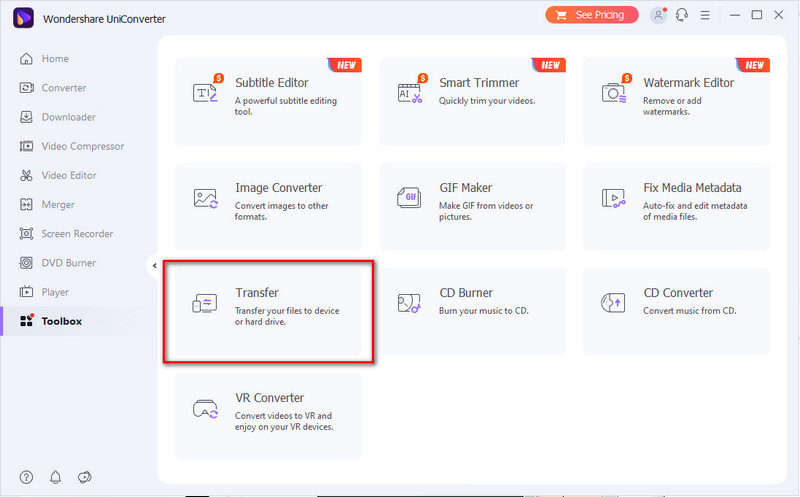Screen dimensions: 800x497
Task: Click the Converter sidebar icon
Action: [26, 88]
